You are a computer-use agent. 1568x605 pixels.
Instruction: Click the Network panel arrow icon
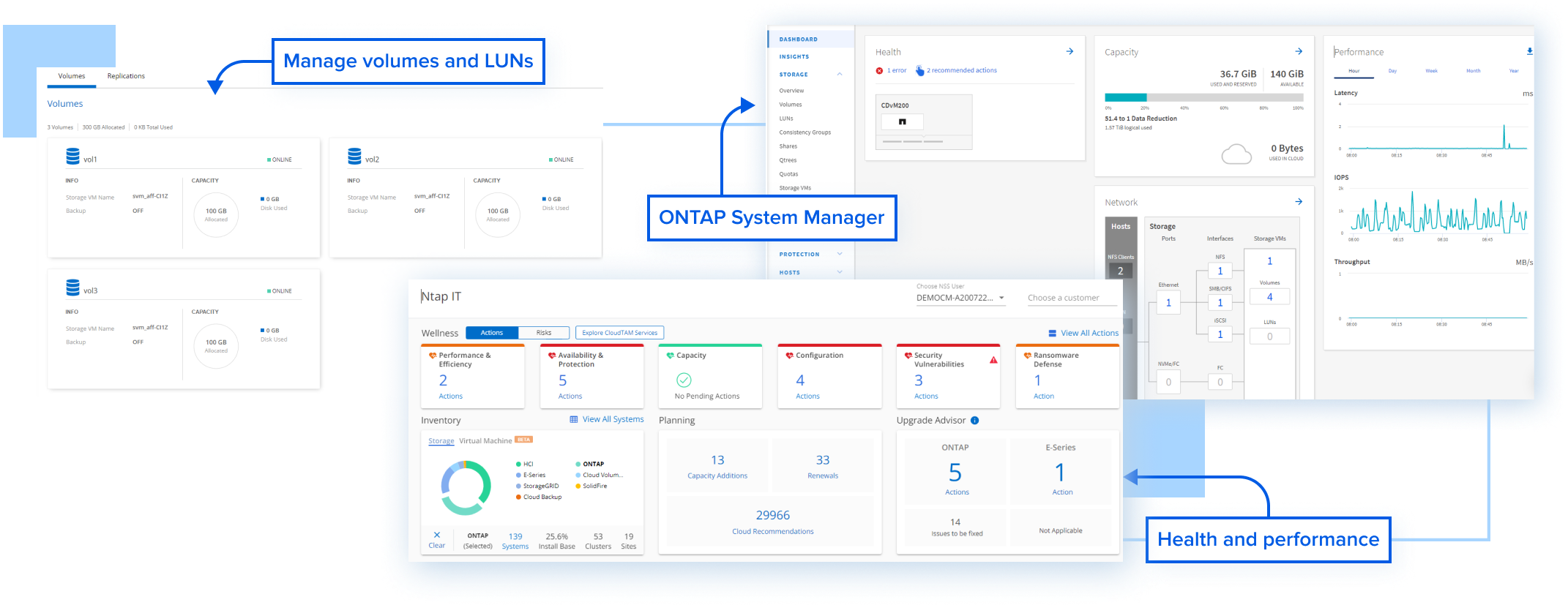coord(1299,202)
